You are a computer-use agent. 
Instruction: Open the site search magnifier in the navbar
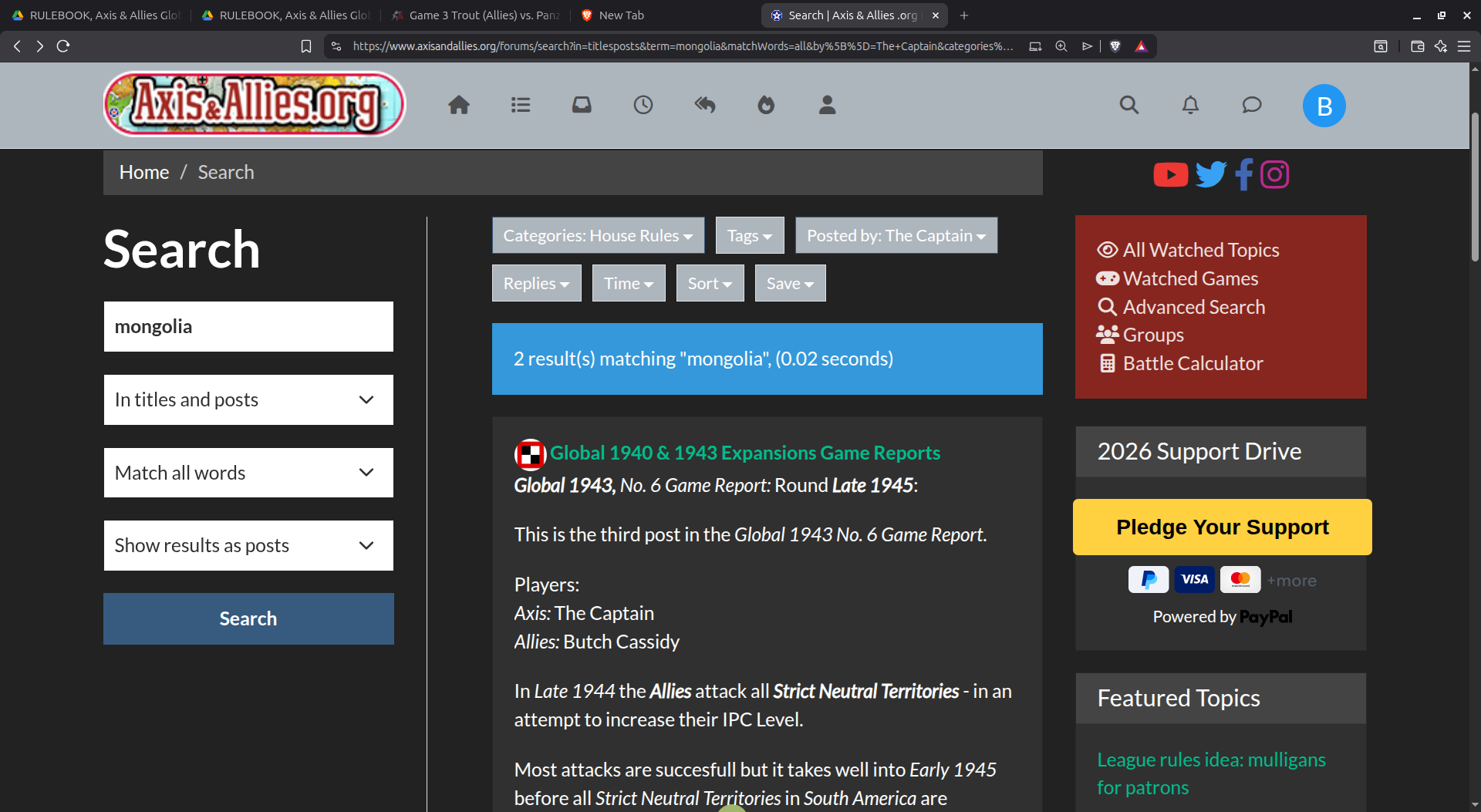pyautogui.click(x=1128, y=105)
